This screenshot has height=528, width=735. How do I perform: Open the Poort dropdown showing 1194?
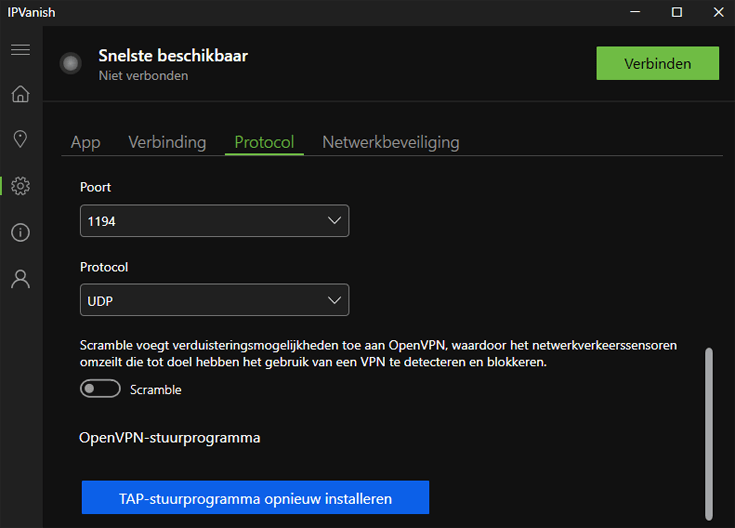(x=215, y=221)
